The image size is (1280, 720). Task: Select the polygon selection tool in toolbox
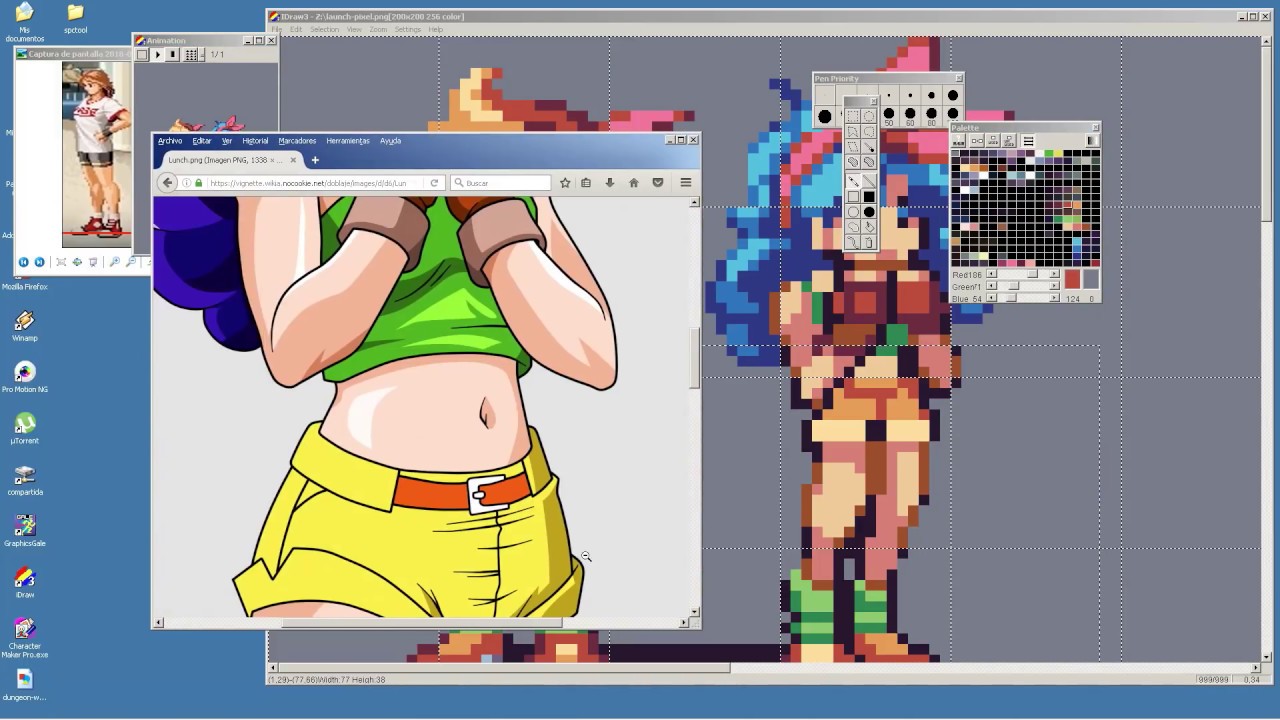(853, 132)
